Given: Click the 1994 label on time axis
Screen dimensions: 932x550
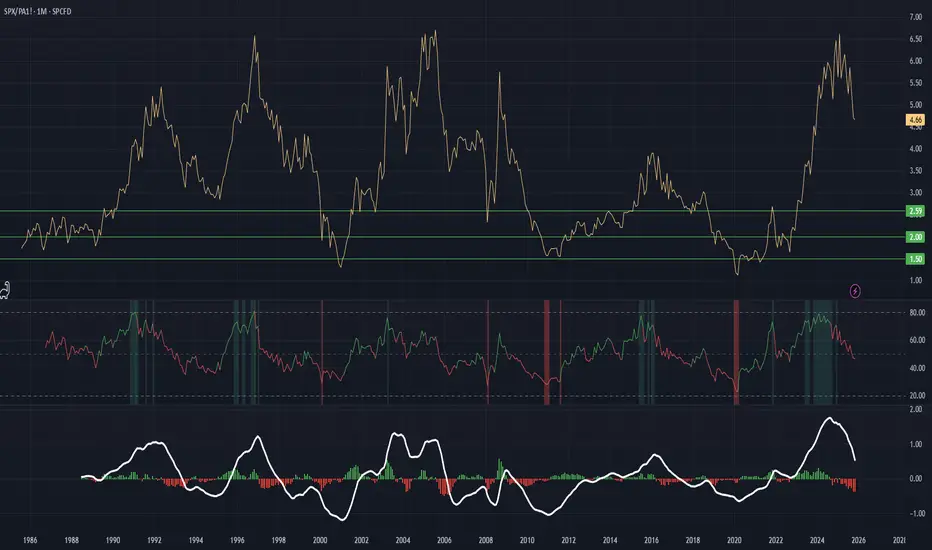Looking at the screenshot, I should tap(196, 540).
